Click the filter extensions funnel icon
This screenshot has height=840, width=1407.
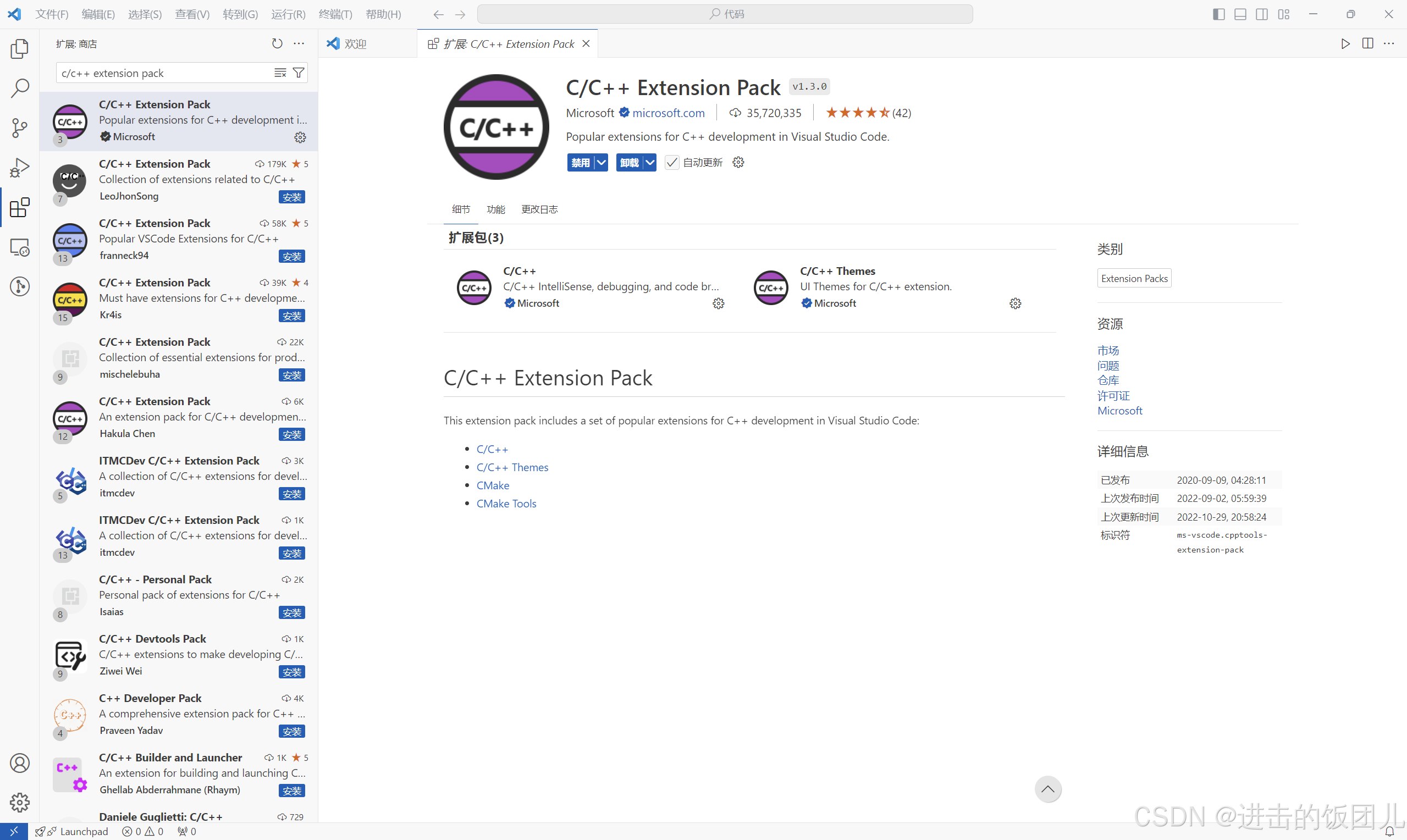point(298,73)
